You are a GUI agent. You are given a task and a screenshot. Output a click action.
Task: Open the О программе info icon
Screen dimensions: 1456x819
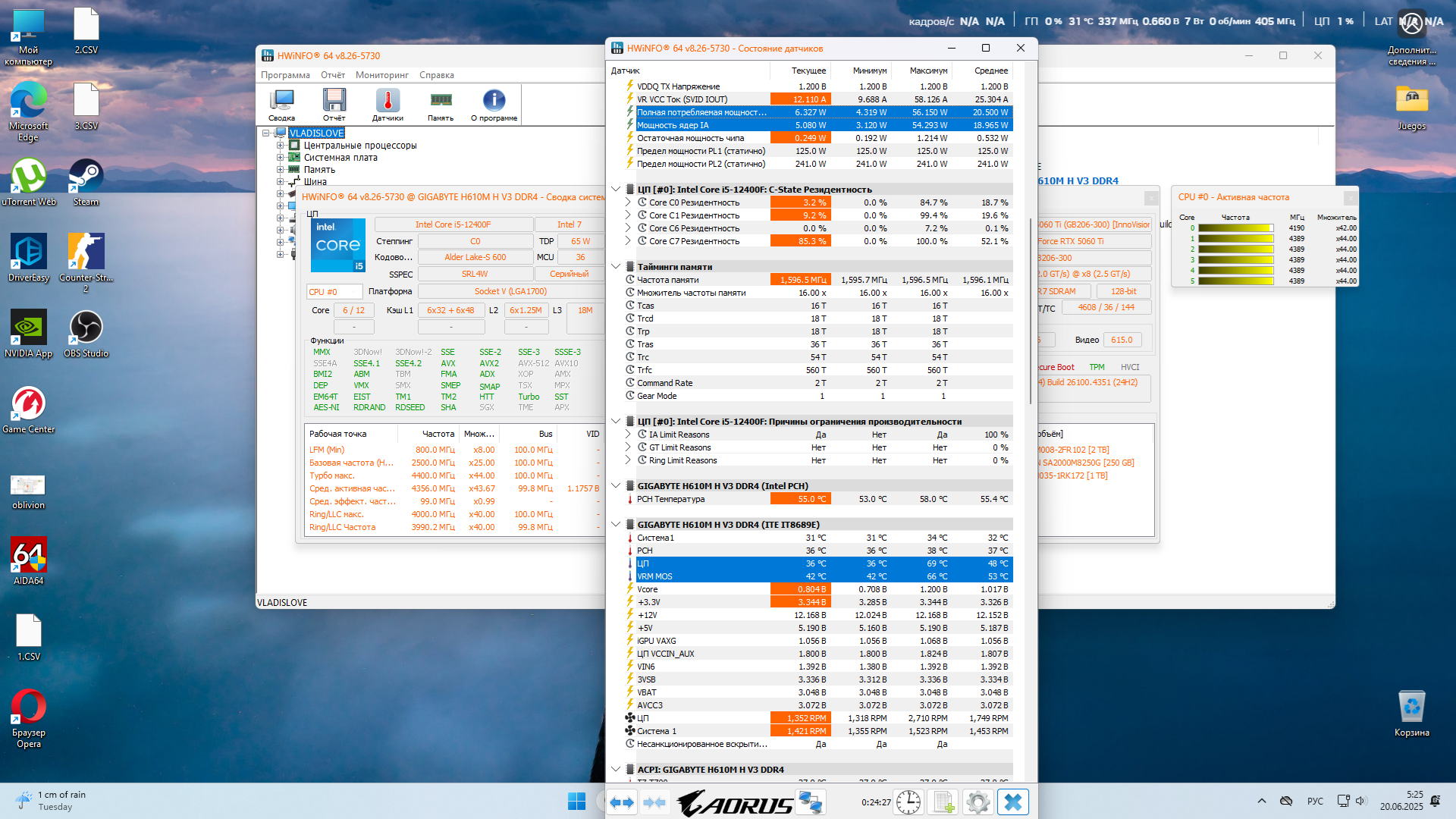point(494,105)
